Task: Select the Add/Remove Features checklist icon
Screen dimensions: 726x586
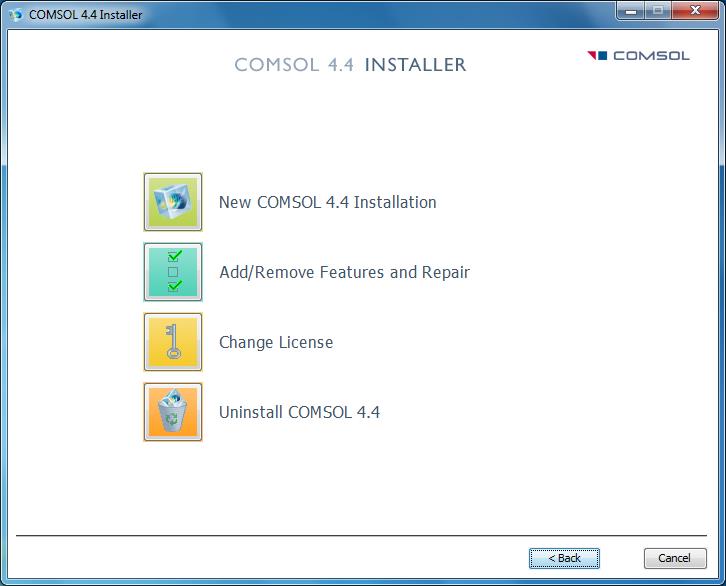Action: coord(173,272)
